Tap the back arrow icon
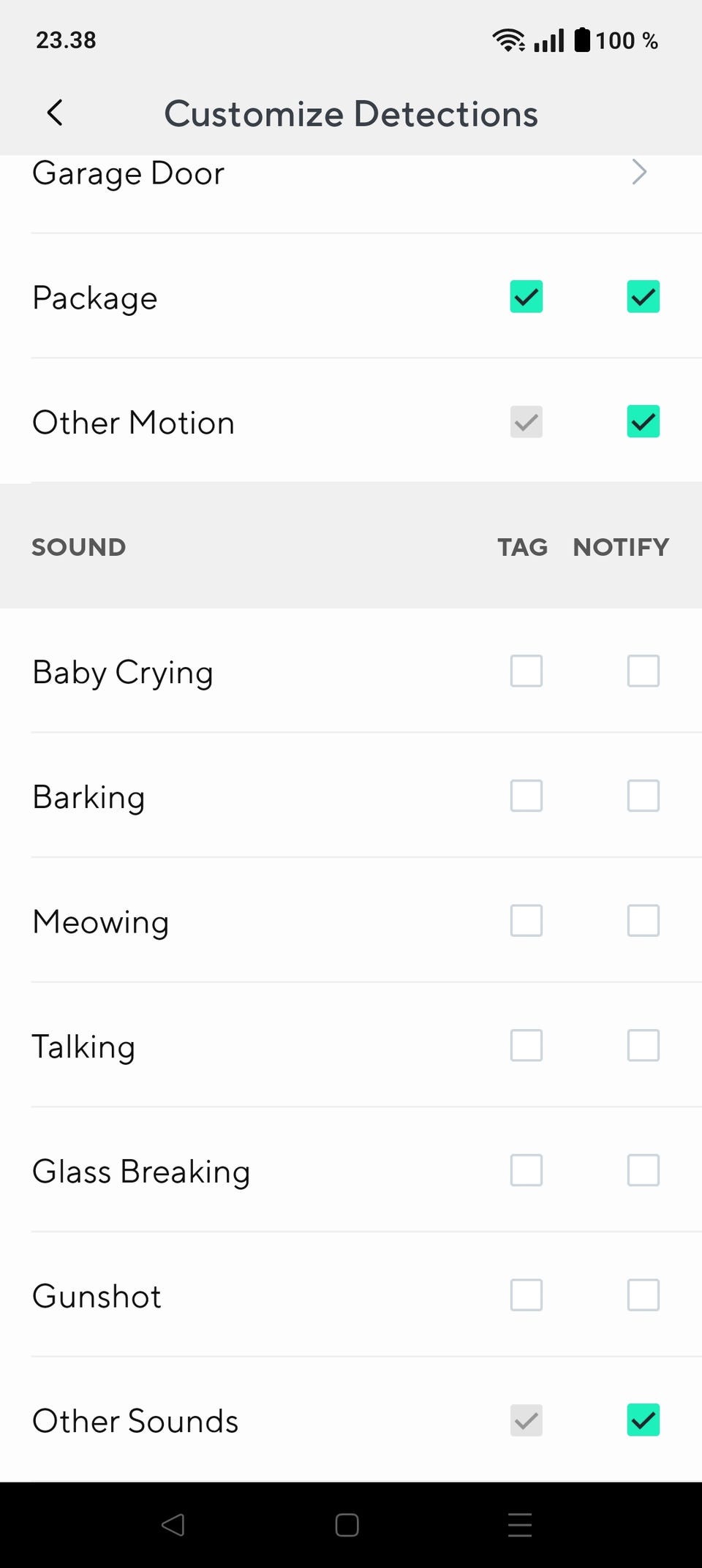This screenshot has width=702, height=1568. click(x=55, y=113)
